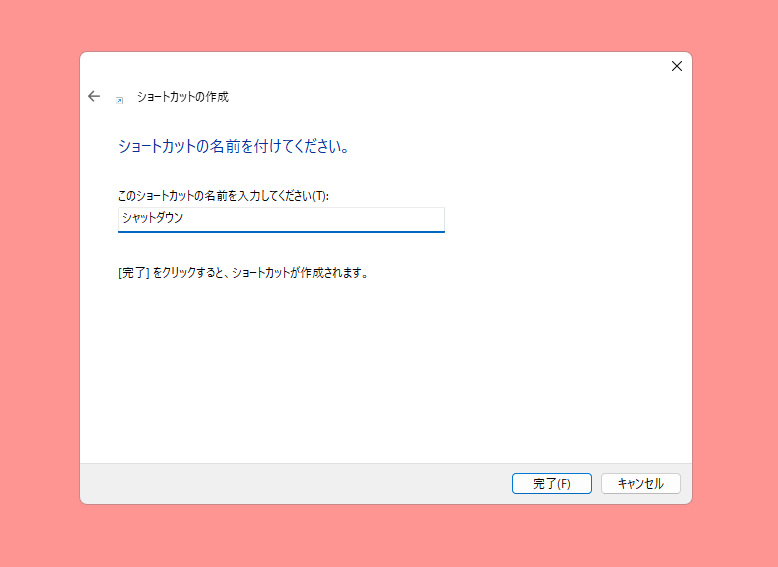
Task: Place cursor after the シャットダウン text
Action: point(185,218)
